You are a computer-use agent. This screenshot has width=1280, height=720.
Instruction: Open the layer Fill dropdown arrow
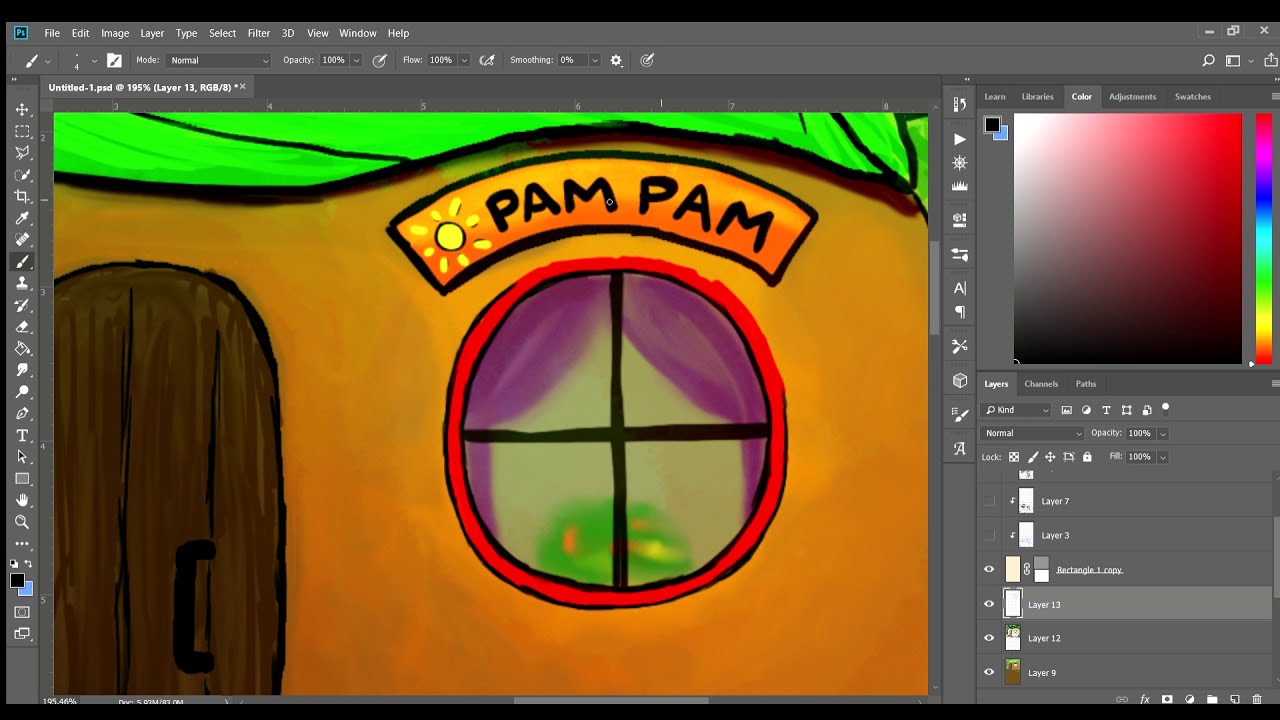1162,456
